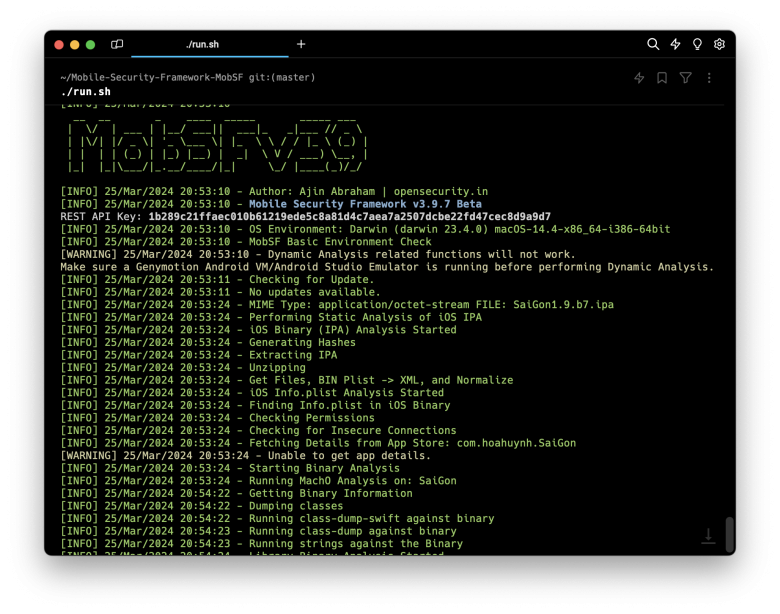The image size is (780, 614).
Task: Open the search magnifier icon
Action: [653, 44]
